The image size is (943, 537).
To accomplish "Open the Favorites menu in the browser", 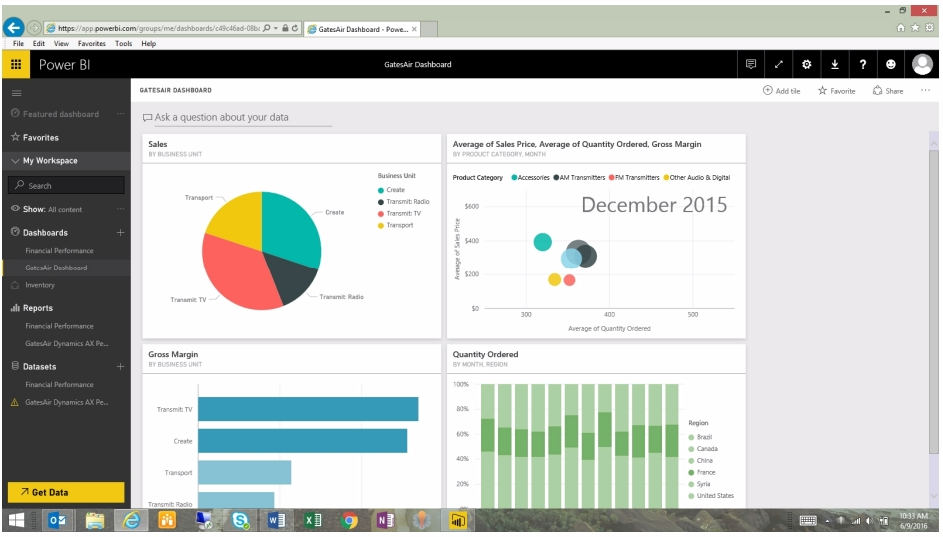I will click(91, 44).
